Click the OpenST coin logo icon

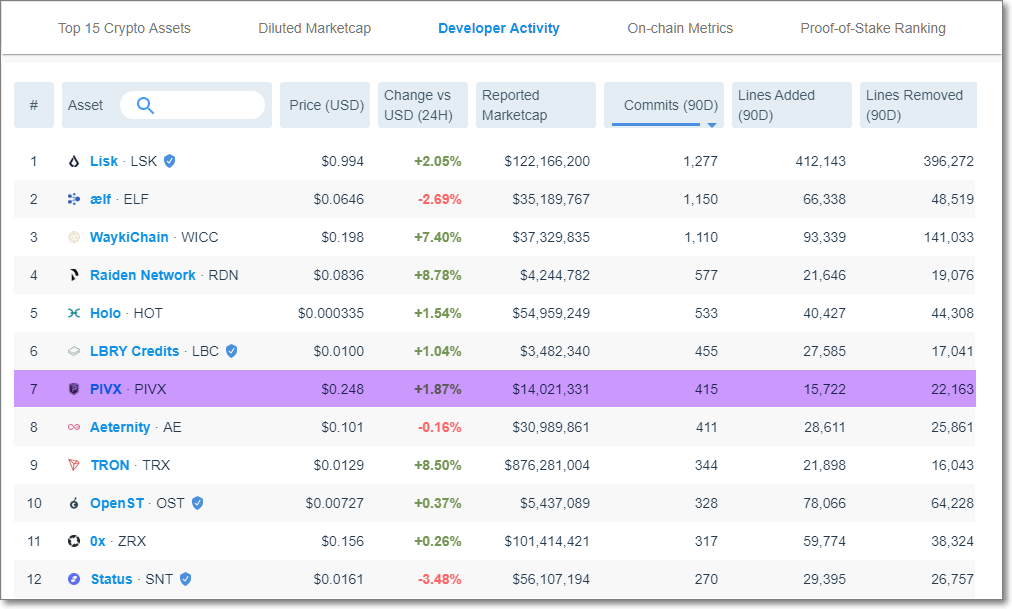click(74, 503)
